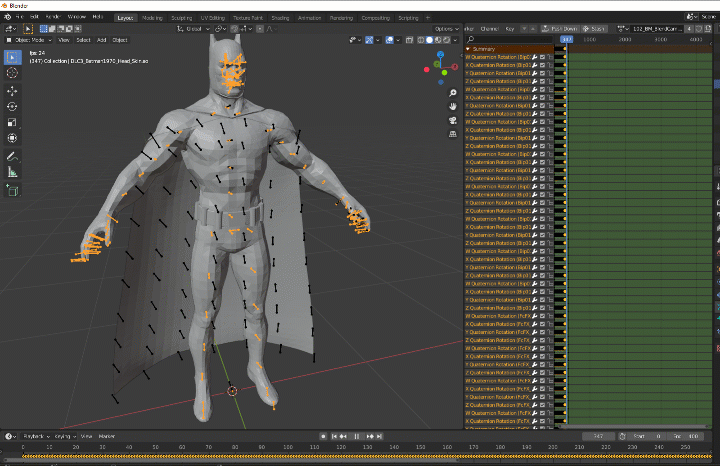
Task: Open the Object Mode dropdown
Action: pos(27,40)
